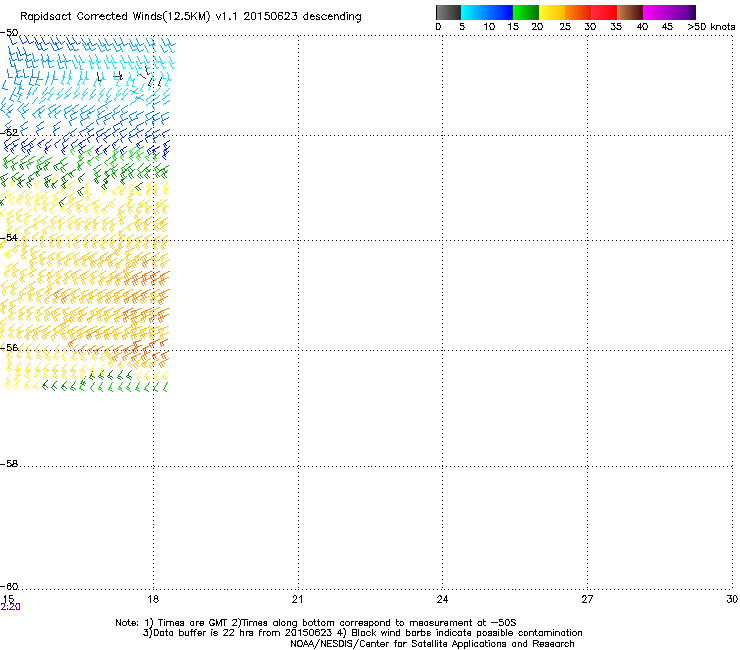Click the latitude label '-58'
740x650 pixels.
[9, 464]
